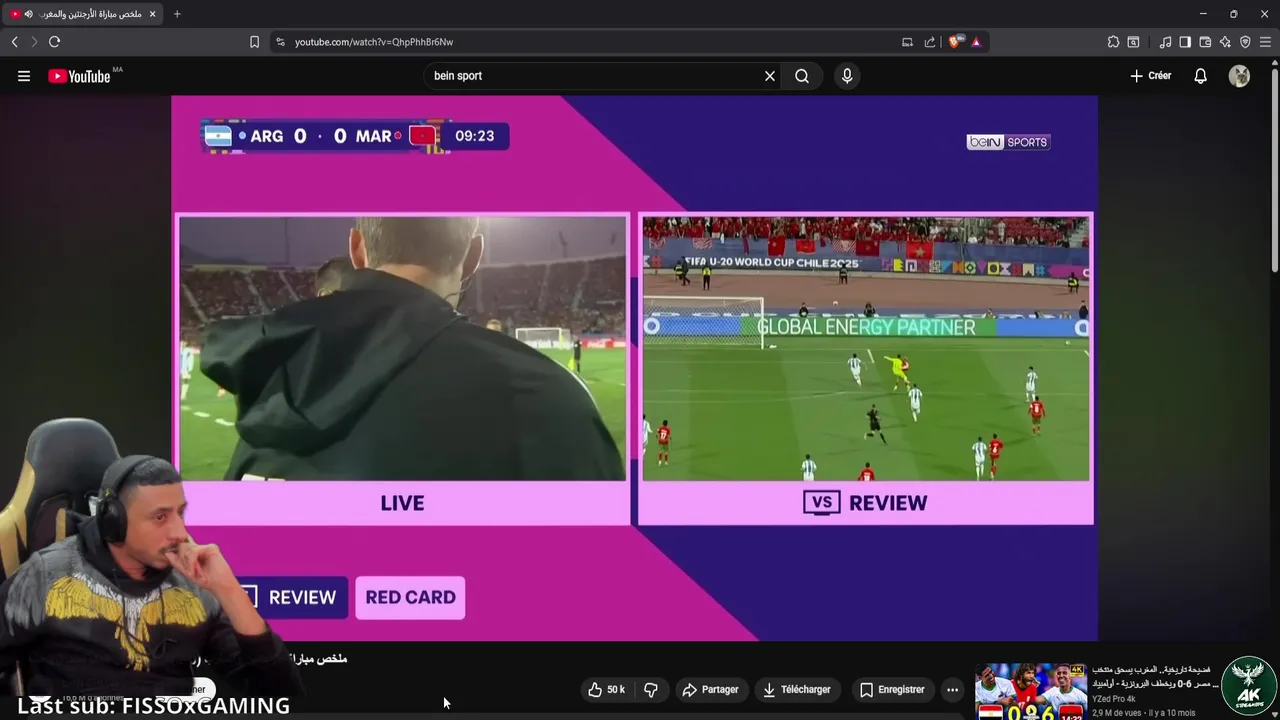Open Brave Rewards triangle icon

tap(976, 42)
